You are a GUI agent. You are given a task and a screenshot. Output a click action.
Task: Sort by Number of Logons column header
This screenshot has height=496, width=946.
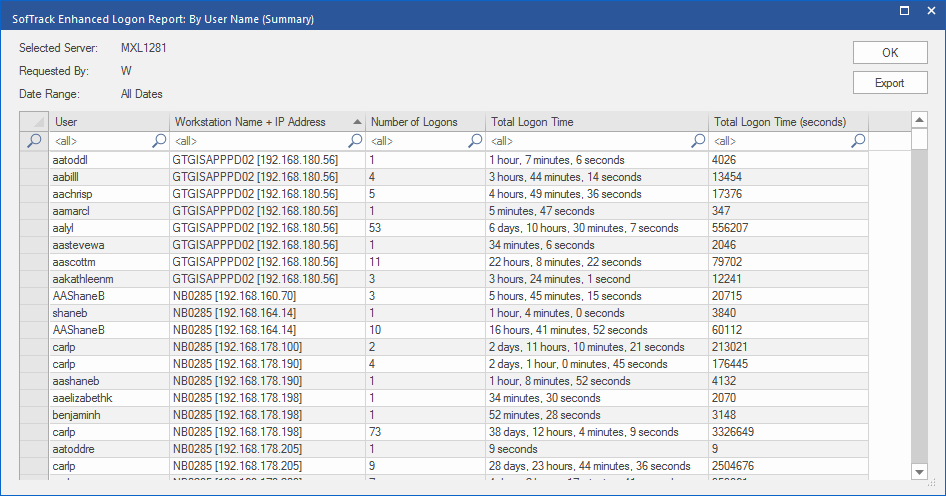tap(424, 122)
